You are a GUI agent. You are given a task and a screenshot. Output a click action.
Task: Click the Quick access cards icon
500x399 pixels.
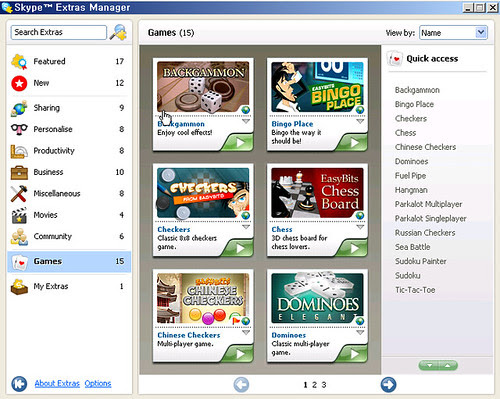tap(395, 59)
